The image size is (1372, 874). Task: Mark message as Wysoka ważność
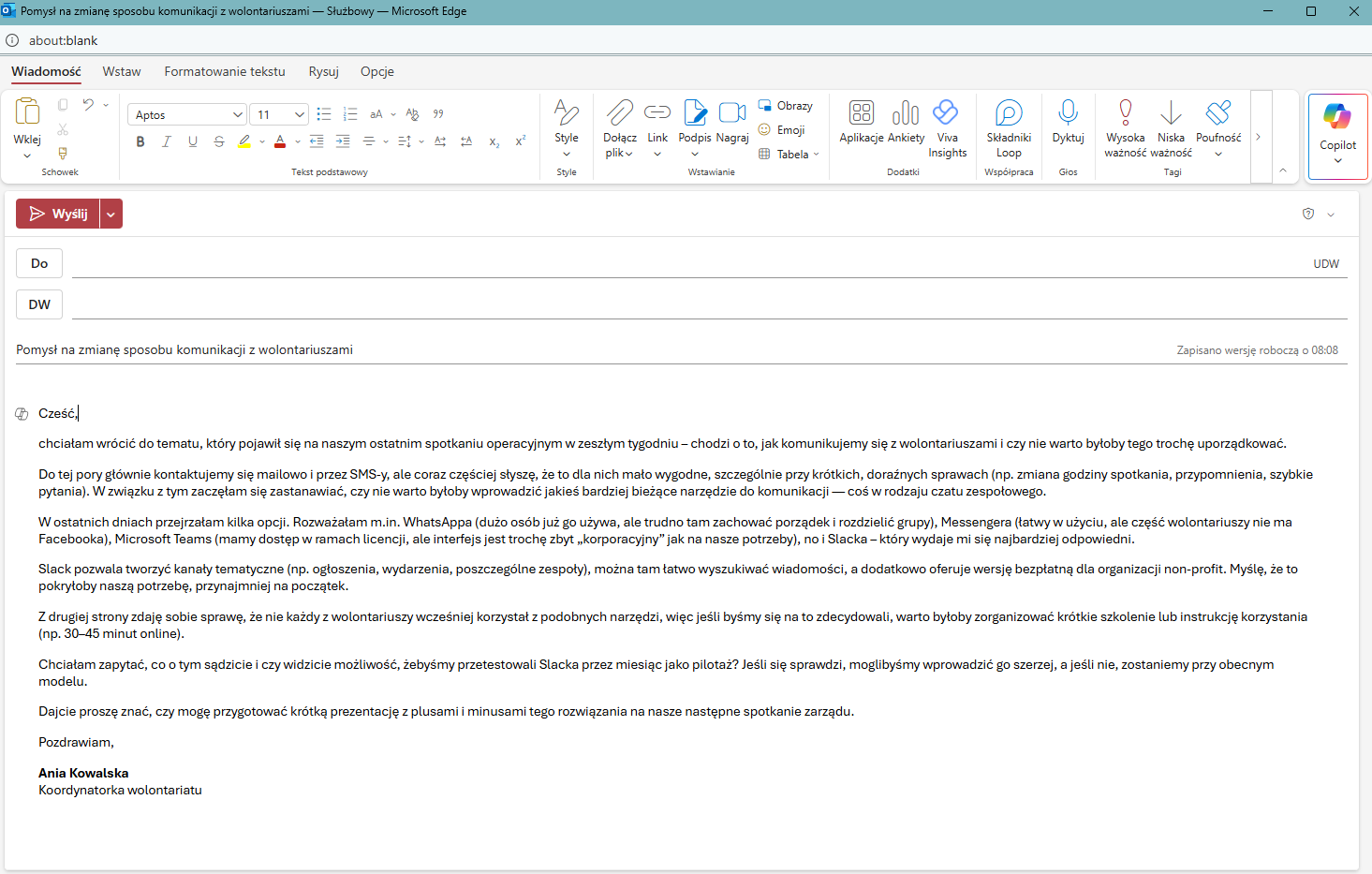1125,113
